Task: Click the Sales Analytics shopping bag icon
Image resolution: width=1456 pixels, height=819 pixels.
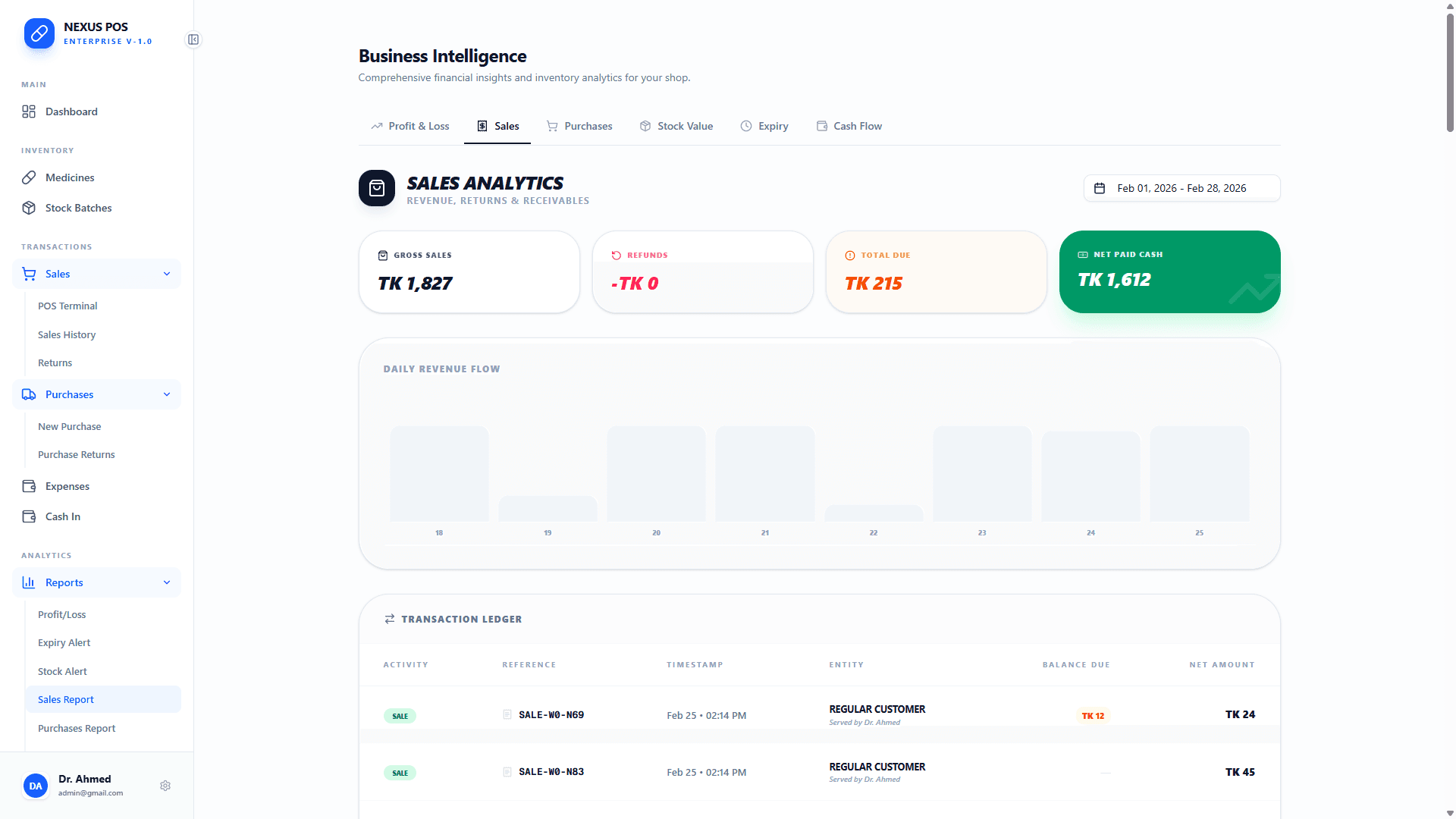Action: coord(376,188)
